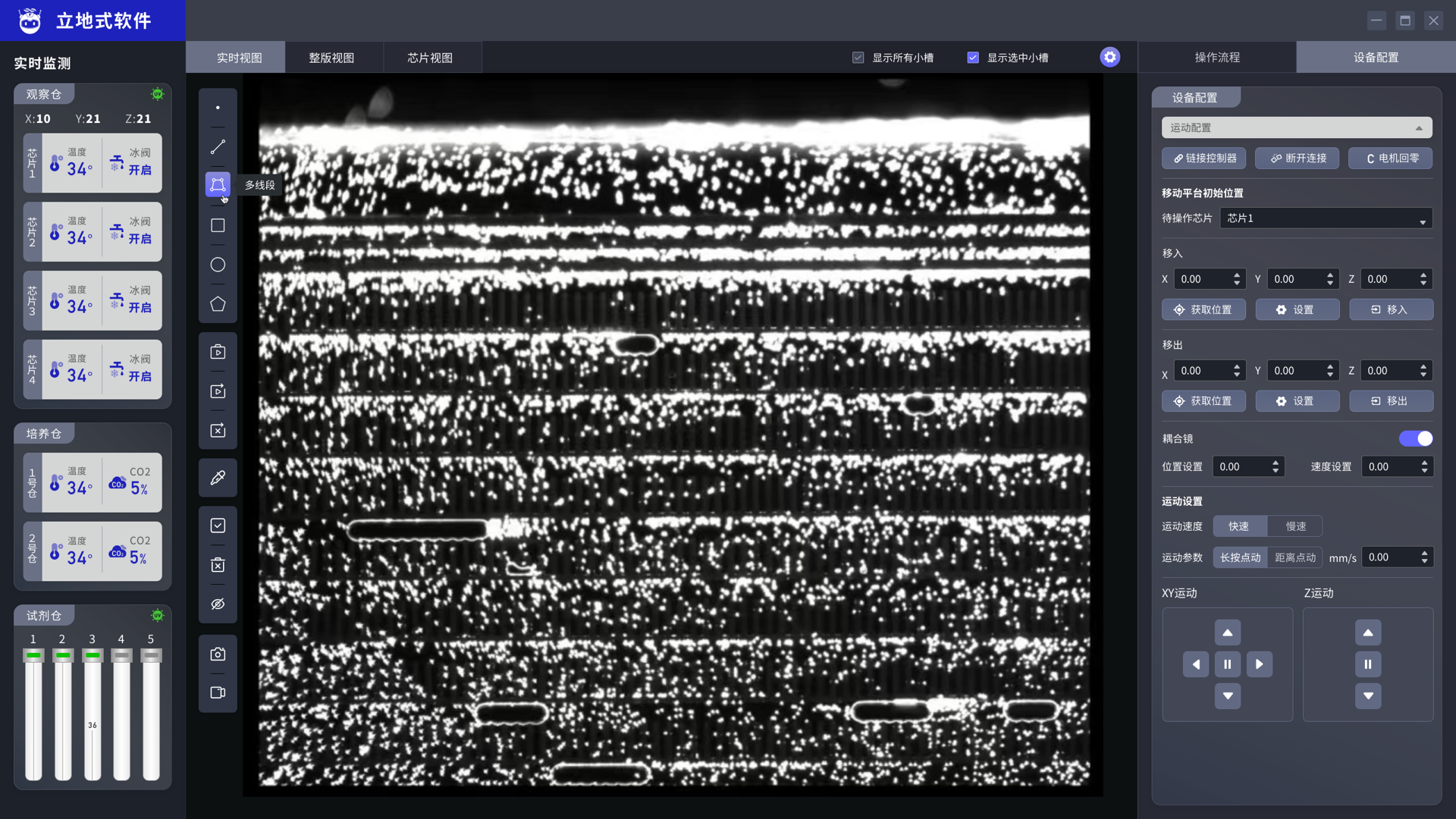This screenshot has height=819, width=1456.
Task: Select the pentagon polygon tool
Action: [x=218, y=304]
